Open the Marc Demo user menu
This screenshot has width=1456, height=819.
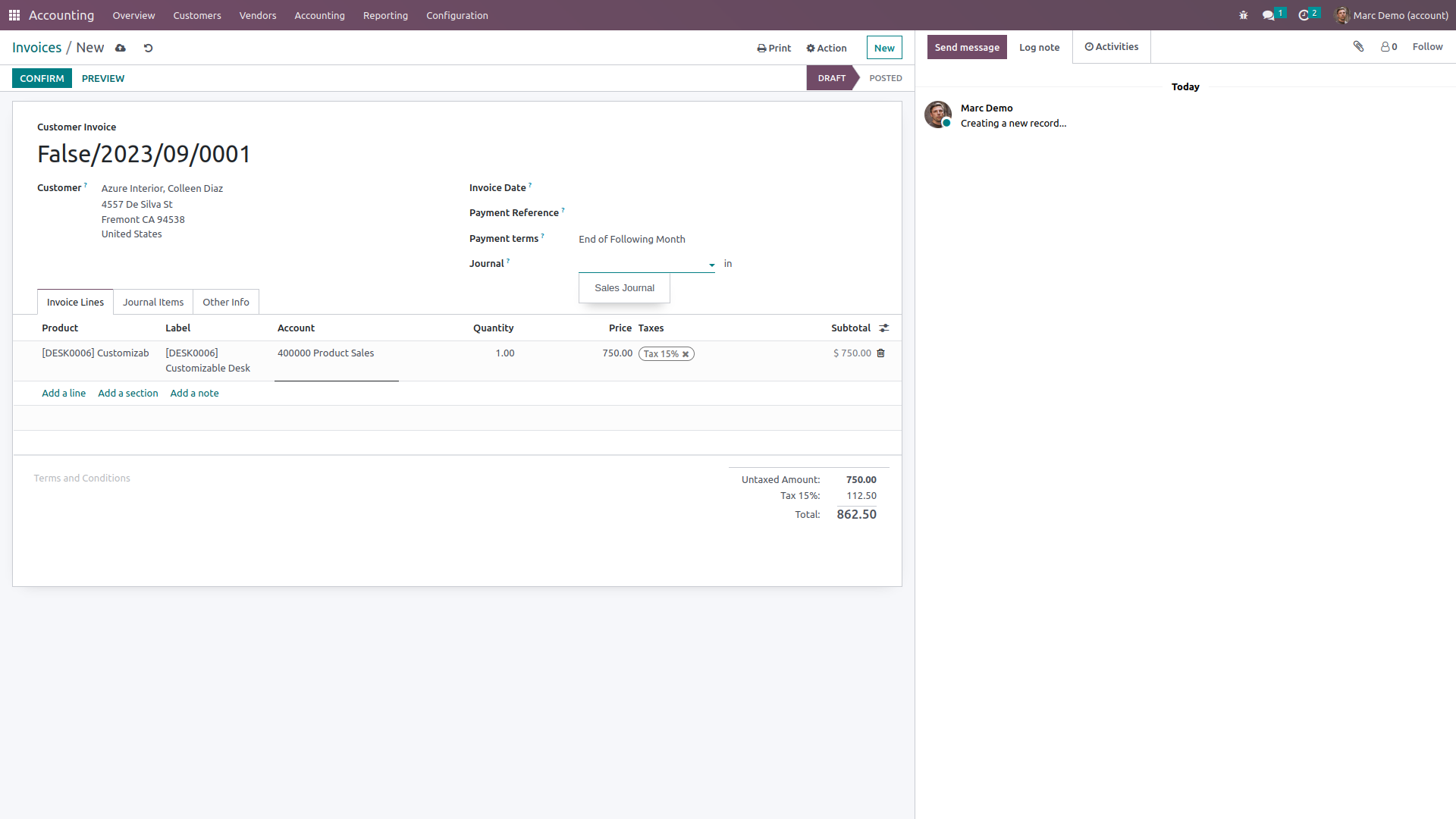point(1392,15)
